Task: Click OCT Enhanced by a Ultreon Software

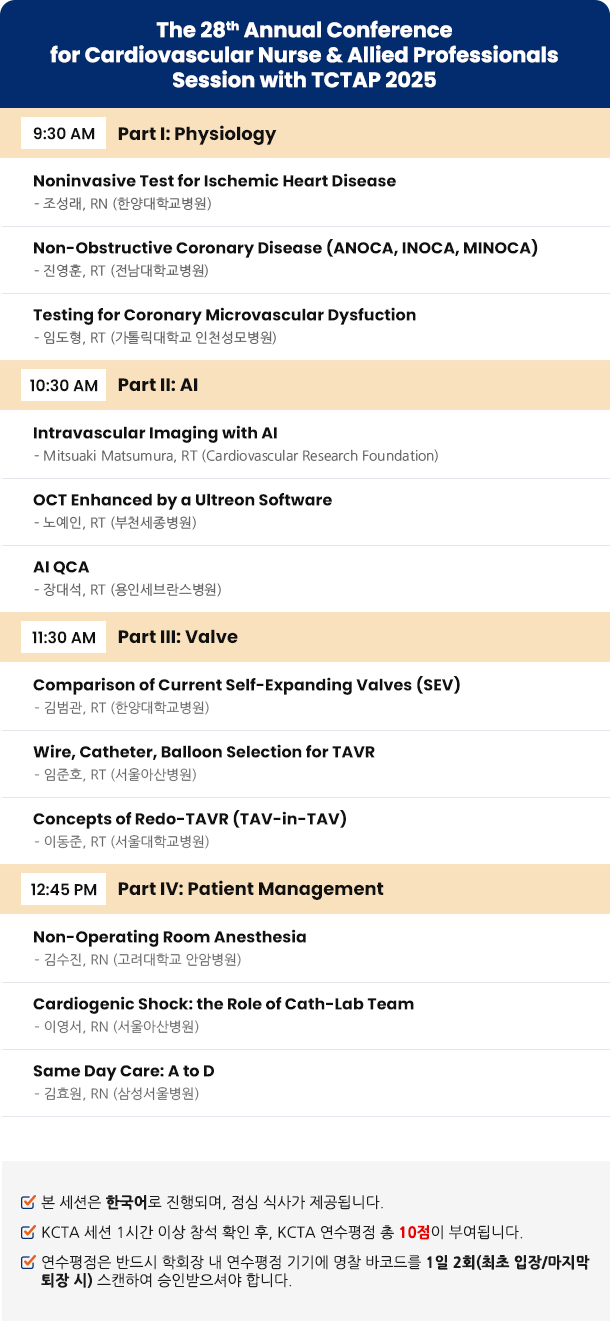Action: [x=182, y=500]
